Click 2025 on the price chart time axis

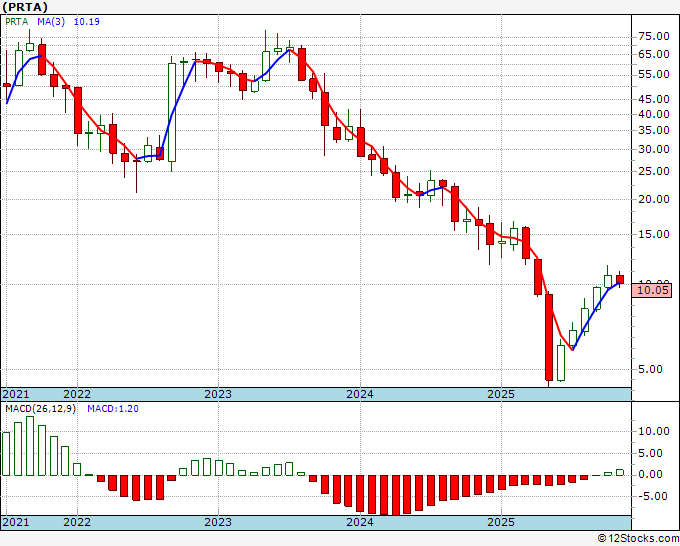point(501,394)
